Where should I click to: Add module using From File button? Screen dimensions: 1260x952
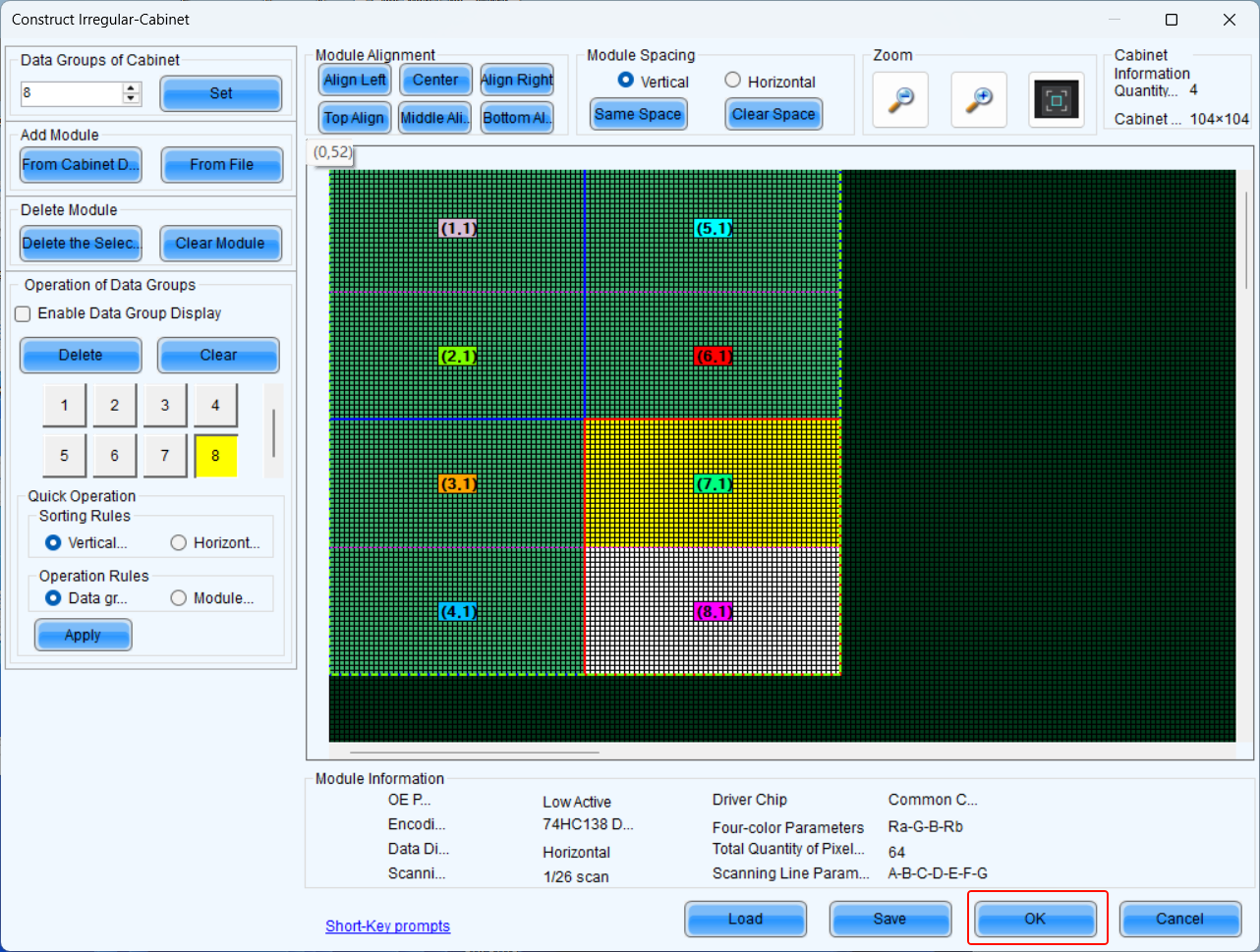(221, 165)
